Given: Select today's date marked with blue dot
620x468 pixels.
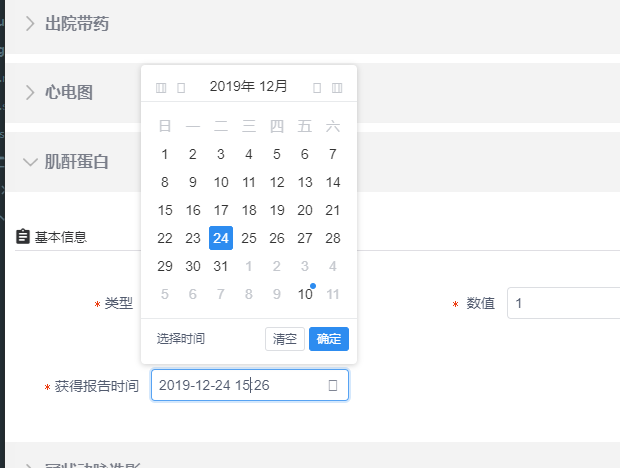Looking at the screenshot, I should pyautogui.click(x=305, y=294).
